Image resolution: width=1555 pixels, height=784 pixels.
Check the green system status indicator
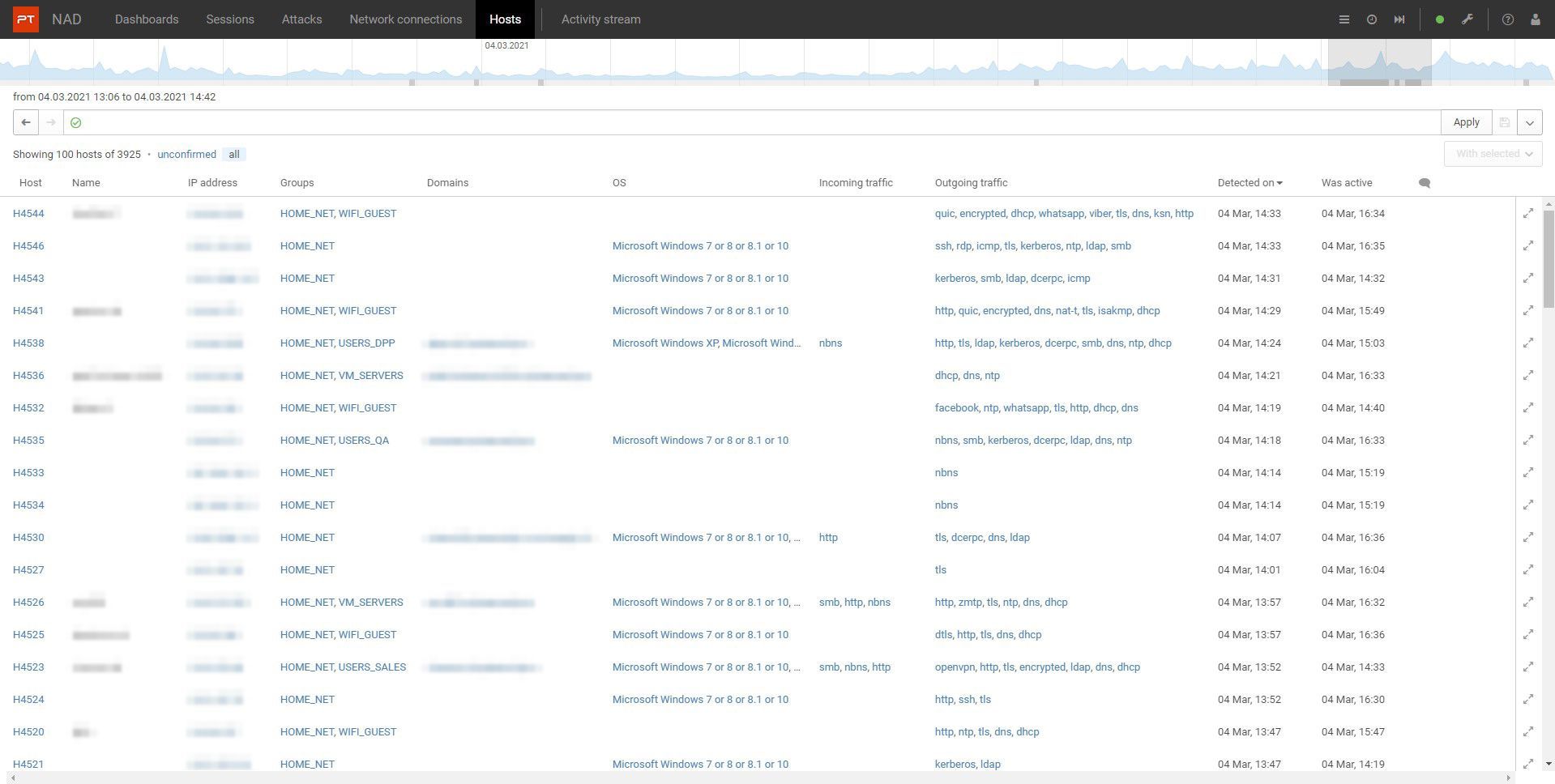1440,19
